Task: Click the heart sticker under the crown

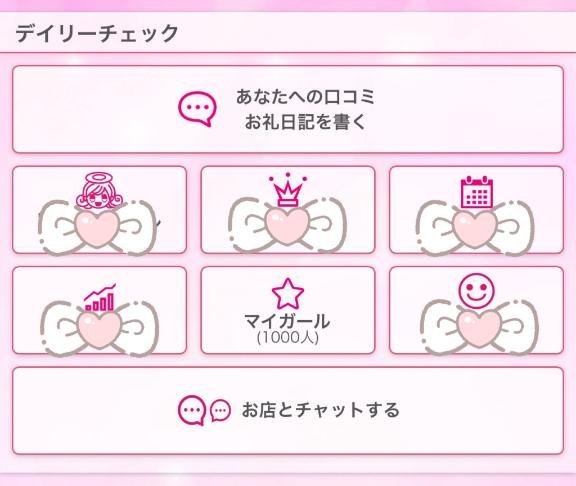Action: click(288, 226)
